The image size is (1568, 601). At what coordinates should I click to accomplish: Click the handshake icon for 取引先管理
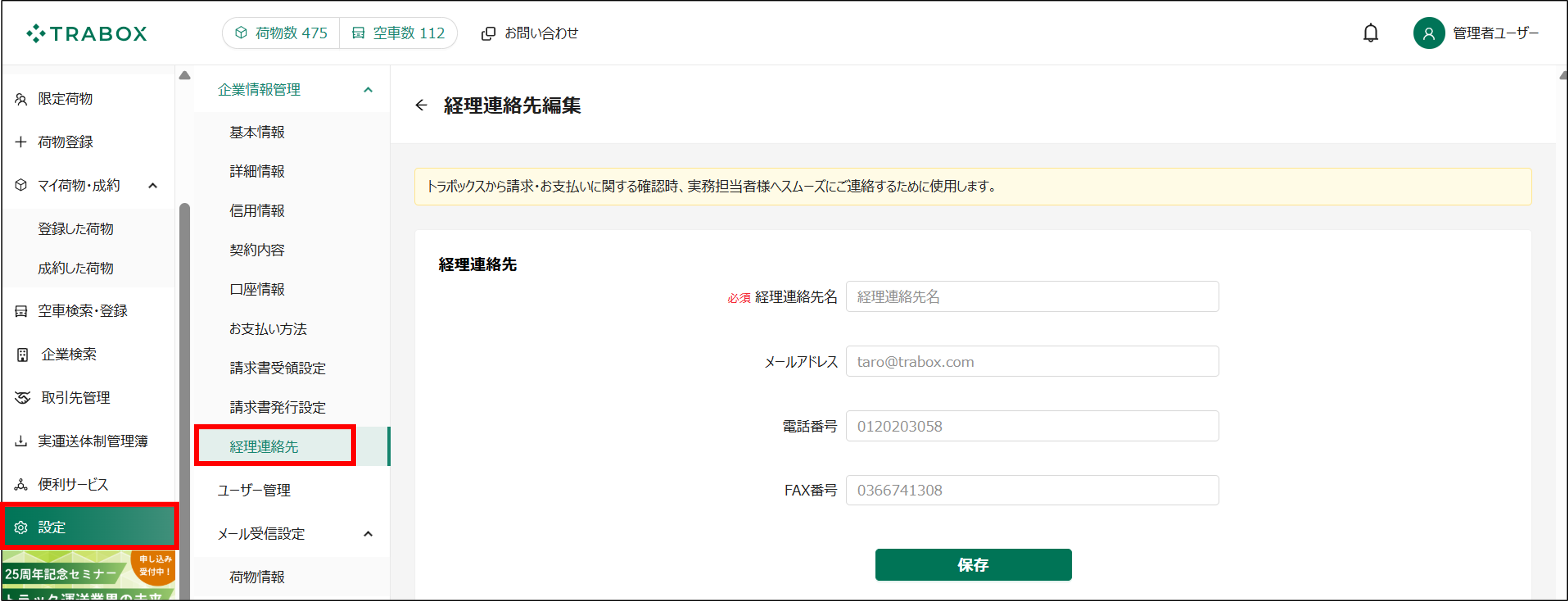pos(22,398)
